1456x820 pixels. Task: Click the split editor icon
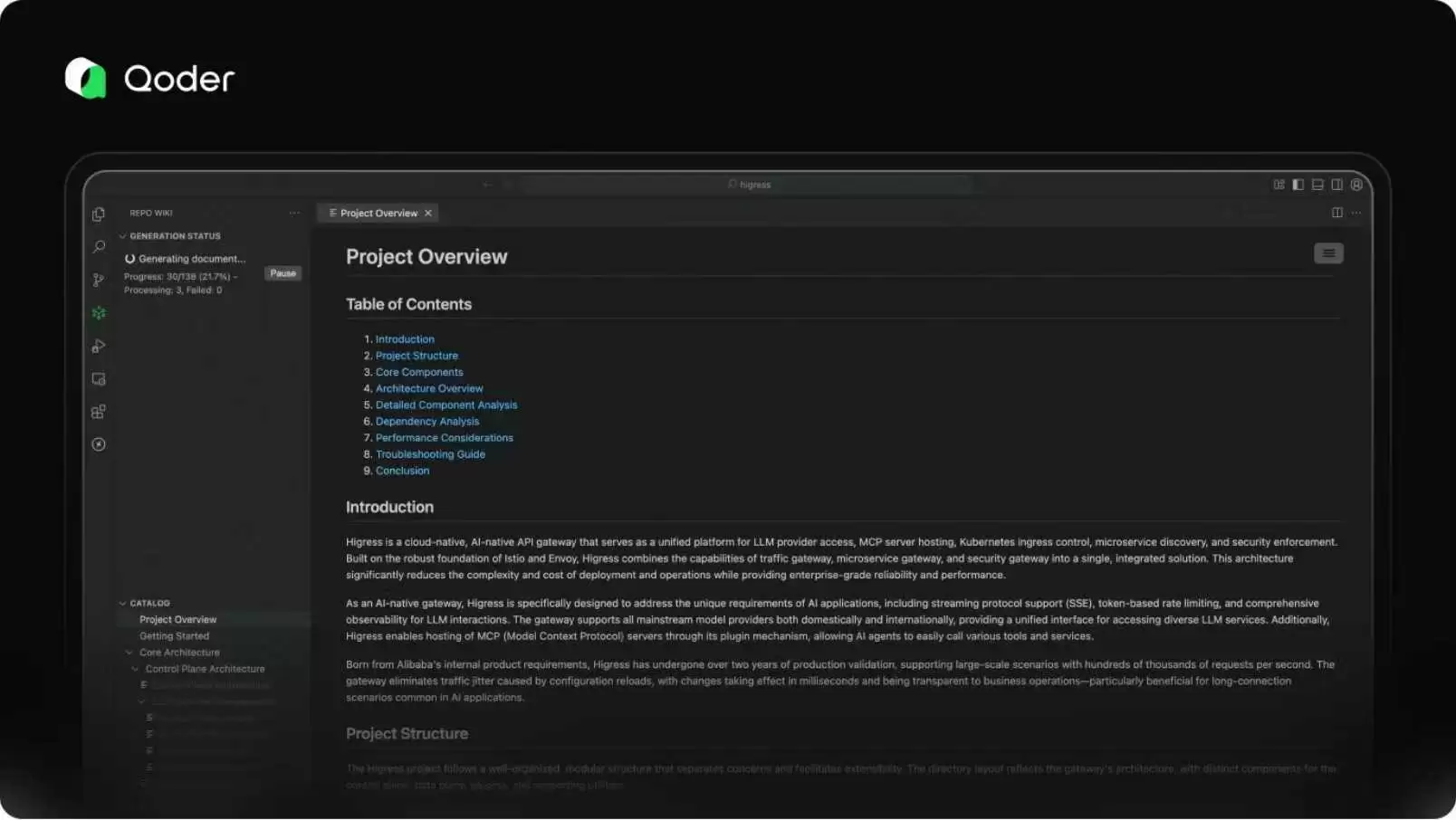[1336, 213]
